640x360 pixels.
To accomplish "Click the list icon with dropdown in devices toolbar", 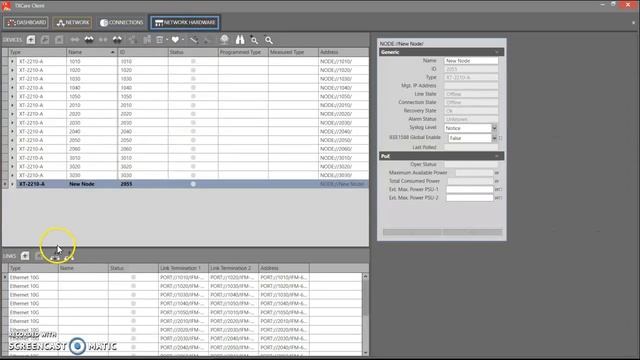I will 161,40.
